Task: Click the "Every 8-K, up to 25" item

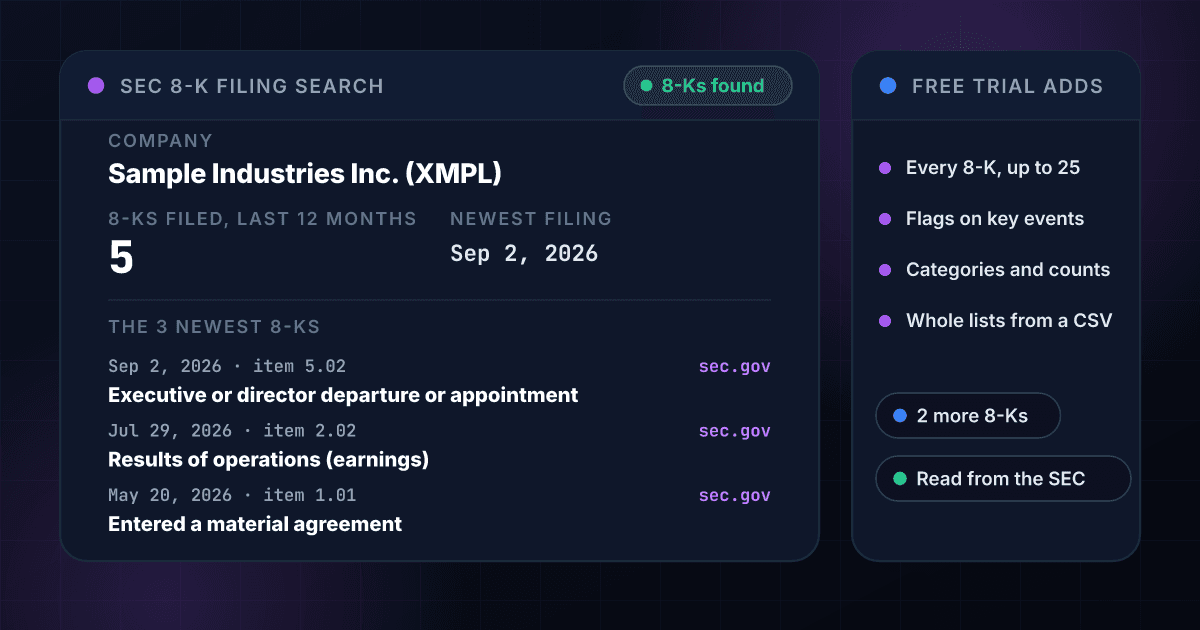Action: click(x=993, y=168)
